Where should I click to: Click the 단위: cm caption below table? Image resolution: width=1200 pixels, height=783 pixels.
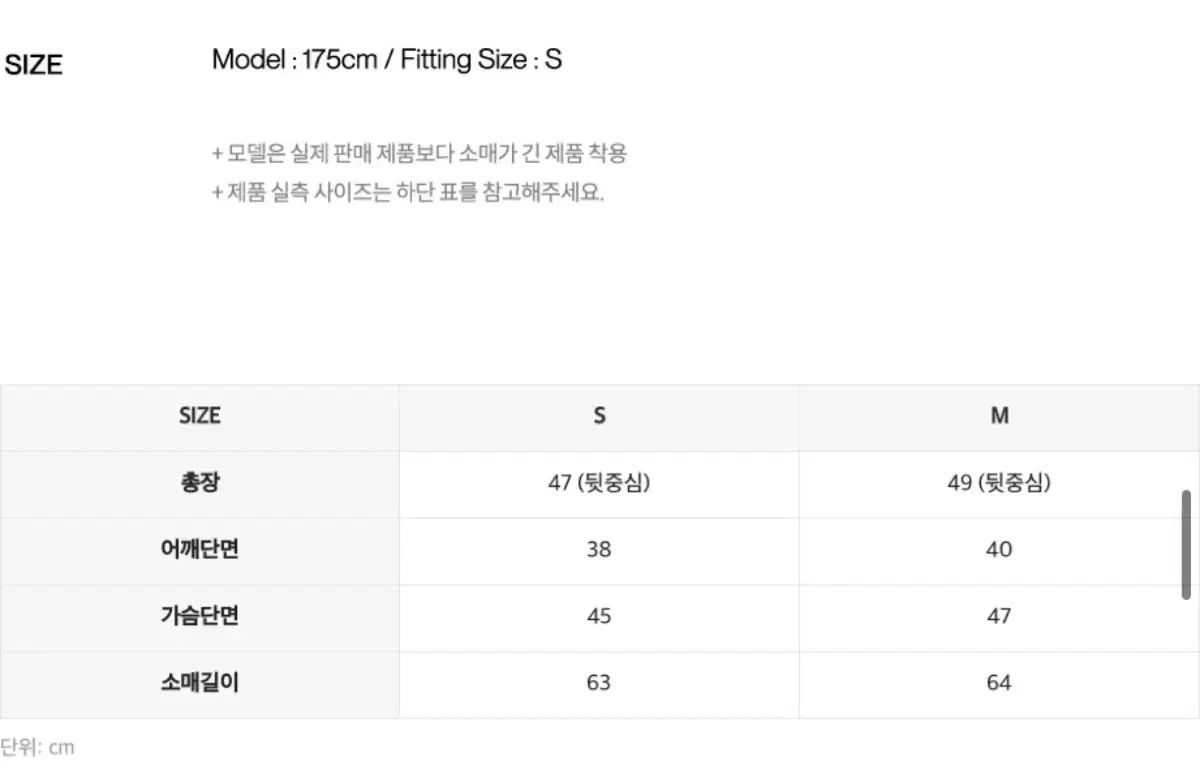pos(37,747)
